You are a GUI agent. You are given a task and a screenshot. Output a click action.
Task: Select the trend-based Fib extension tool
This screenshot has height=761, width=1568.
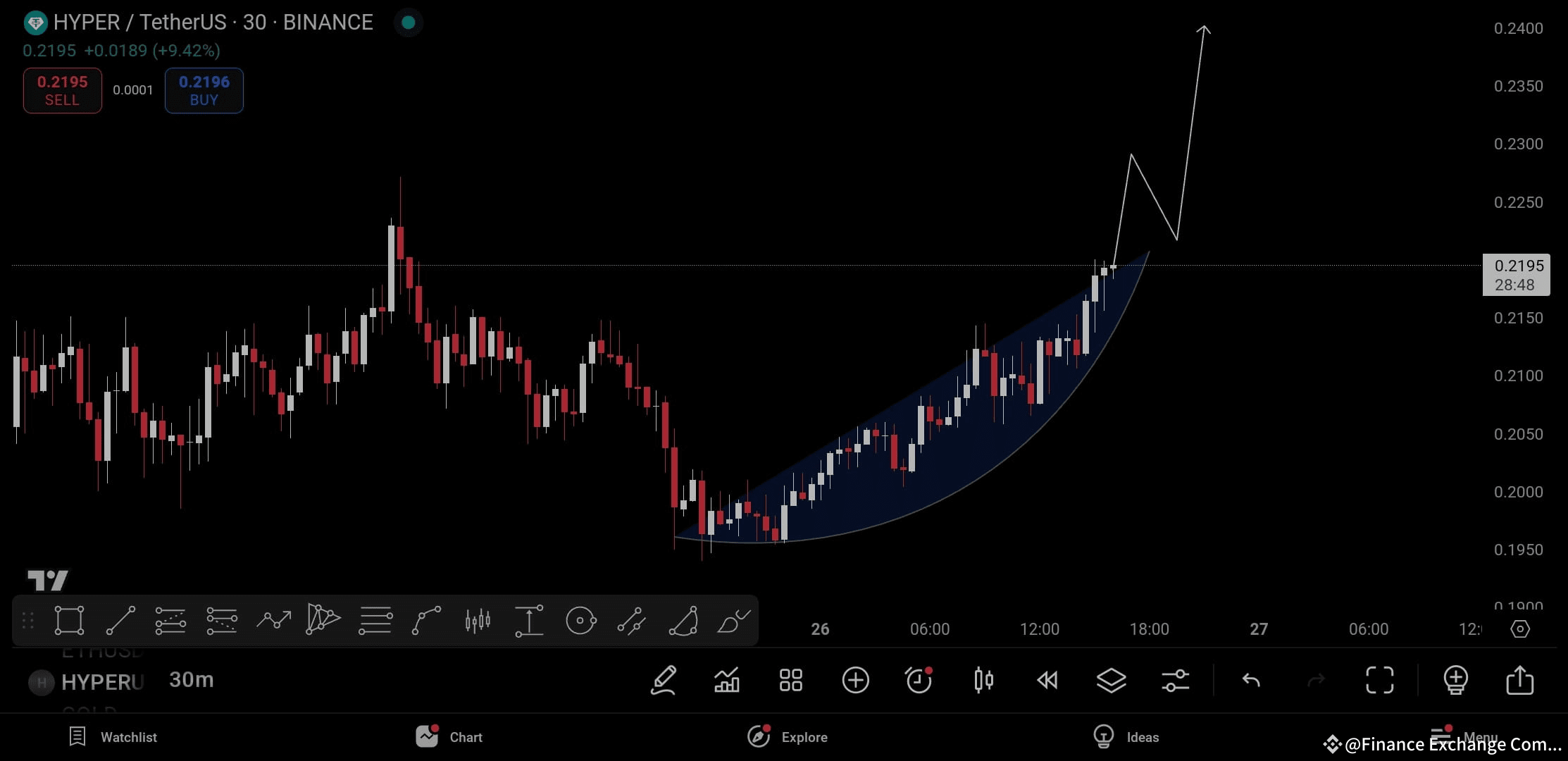tap(222, 621)
